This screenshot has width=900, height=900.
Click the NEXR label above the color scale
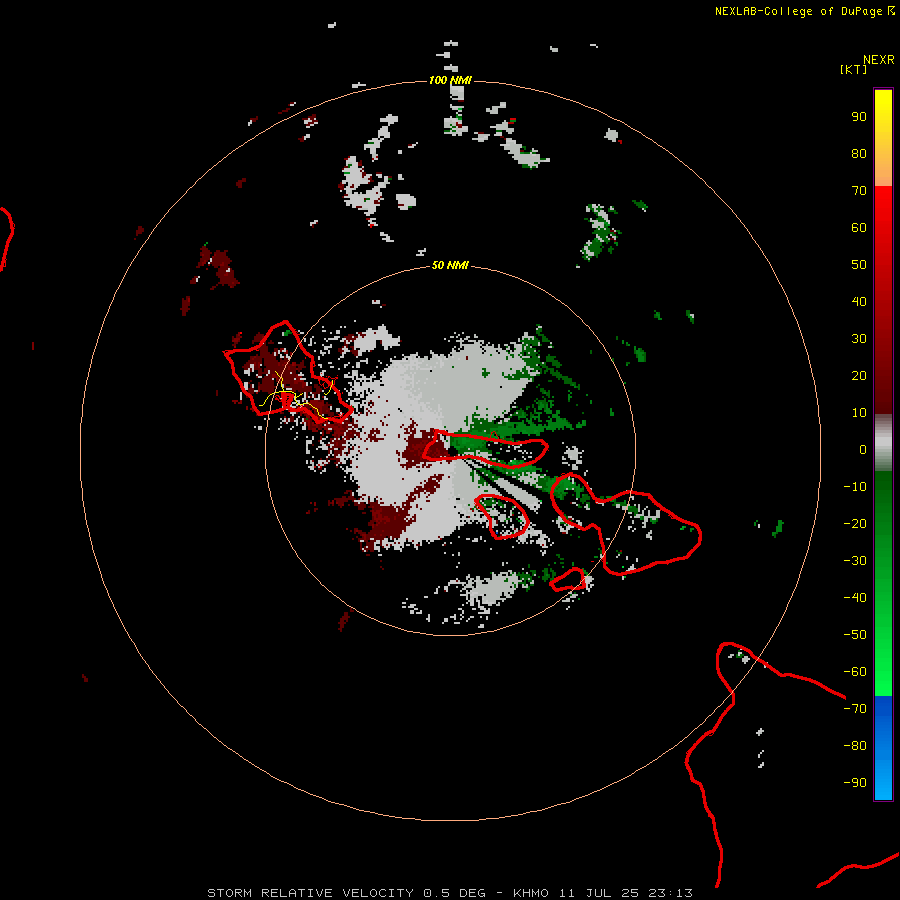coord(879,60)
